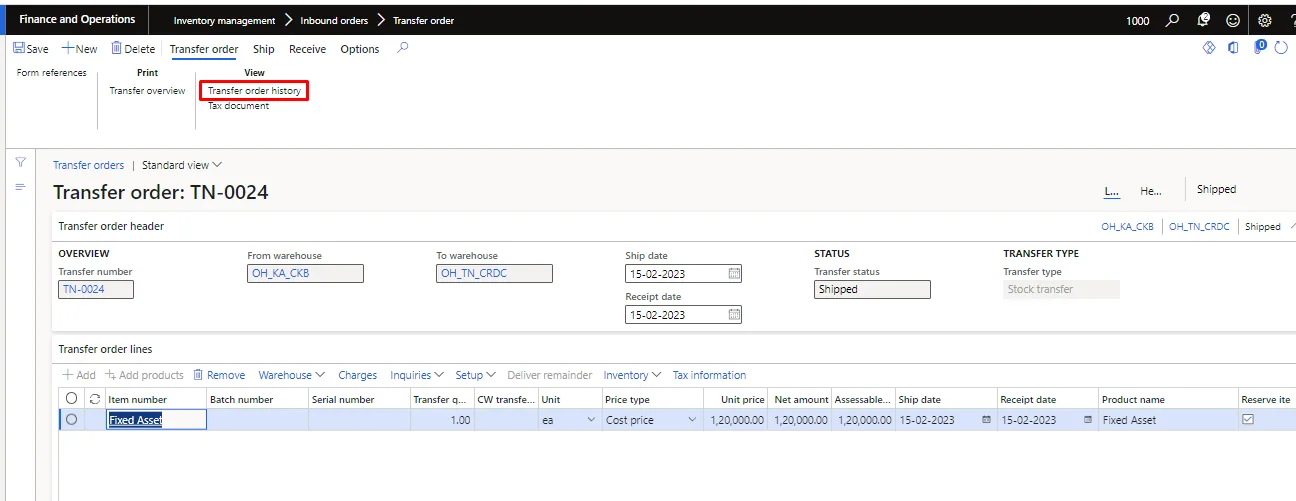Open the global search in top bar
1296x501 pixels.
1173,20
